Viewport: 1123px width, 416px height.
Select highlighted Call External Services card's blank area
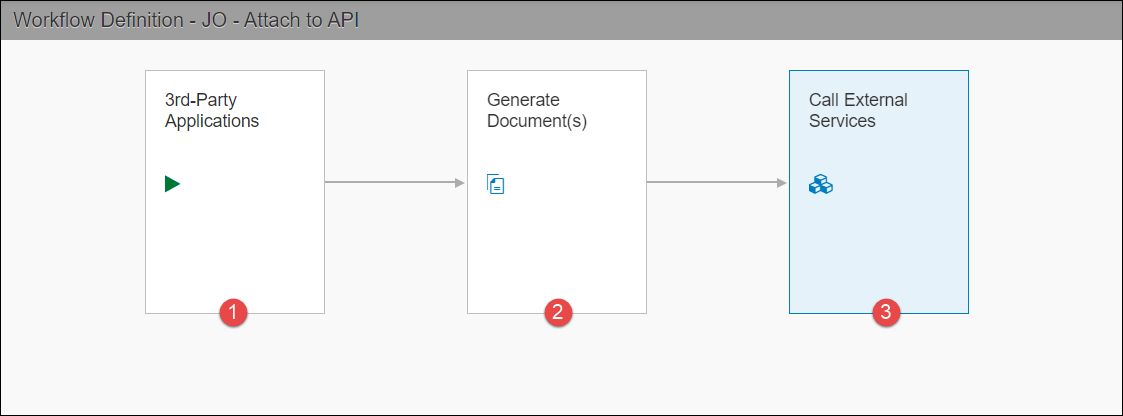pyautogui.click(x=879, y=250)
